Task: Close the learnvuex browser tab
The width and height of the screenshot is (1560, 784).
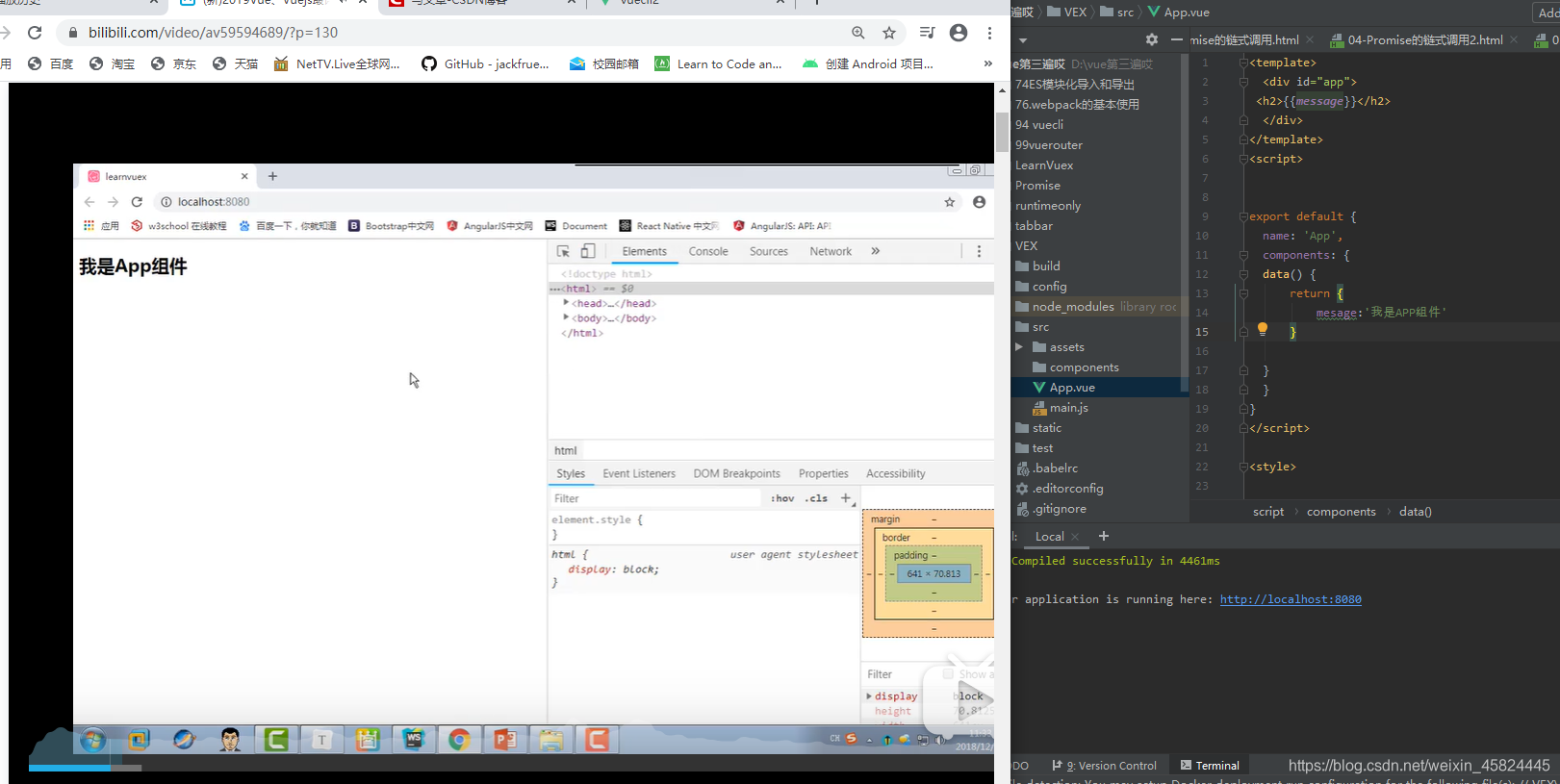Action: (x=244, y=176)
